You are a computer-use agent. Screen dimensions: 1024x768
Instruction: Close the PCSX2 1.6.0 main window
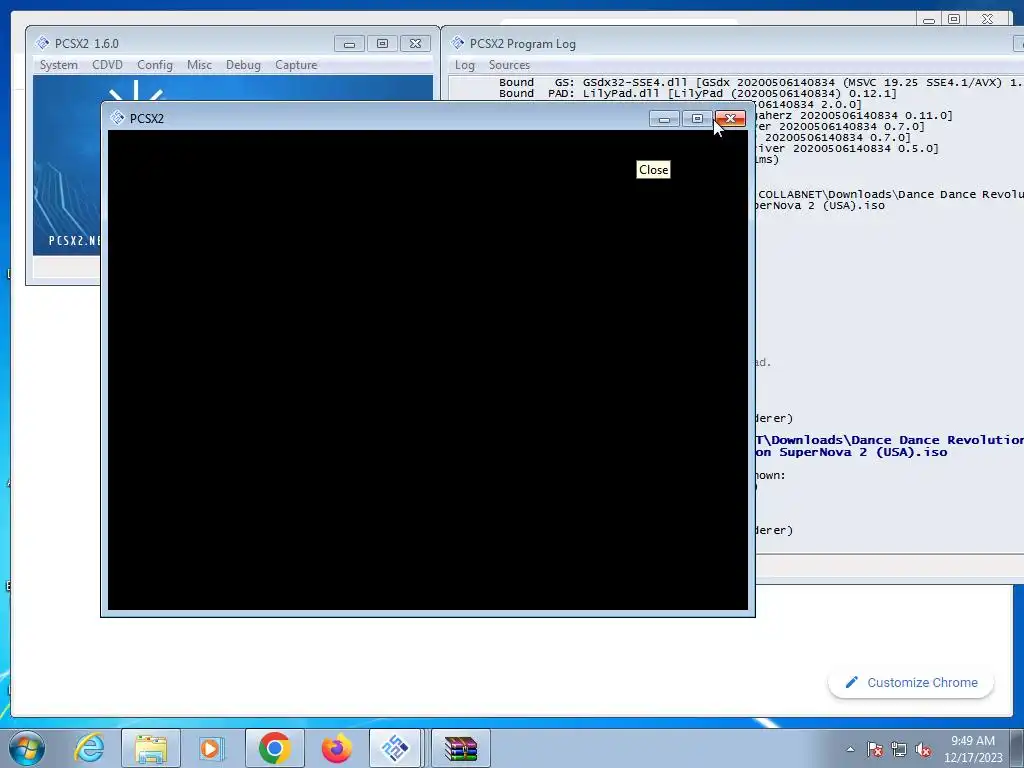(x=415, y=44)
